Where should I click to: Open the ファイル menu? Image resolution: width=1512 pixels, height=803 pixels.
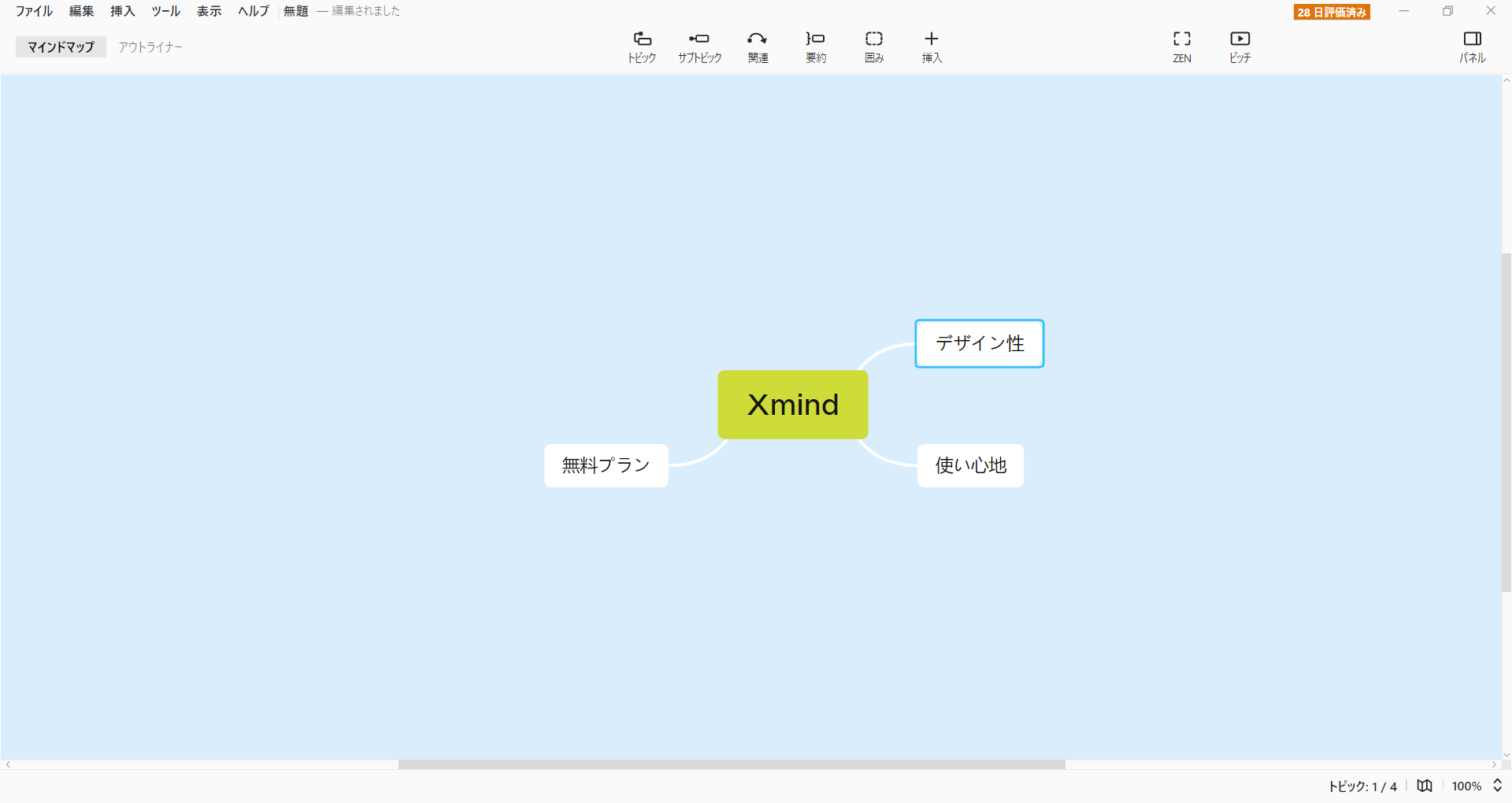coord(34,11)
